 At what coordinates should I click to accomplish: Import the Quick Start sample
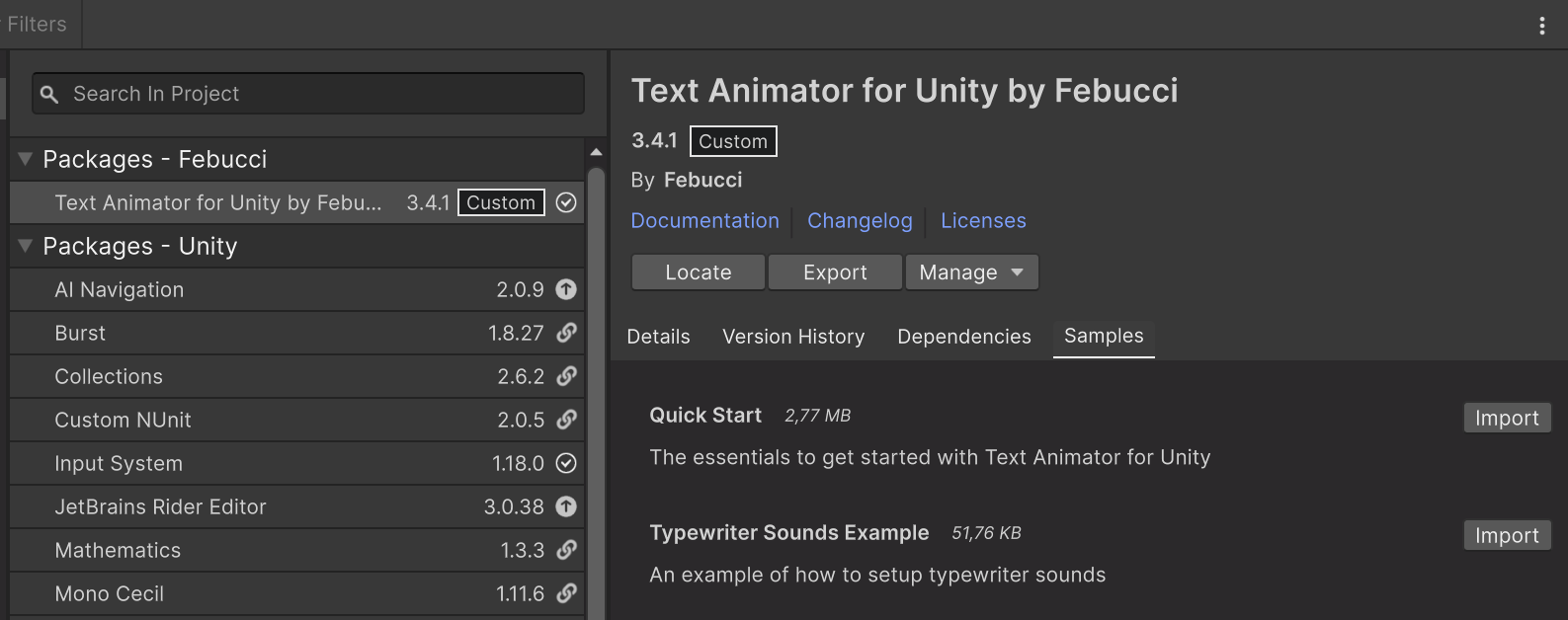click(x=1507, y=418)
